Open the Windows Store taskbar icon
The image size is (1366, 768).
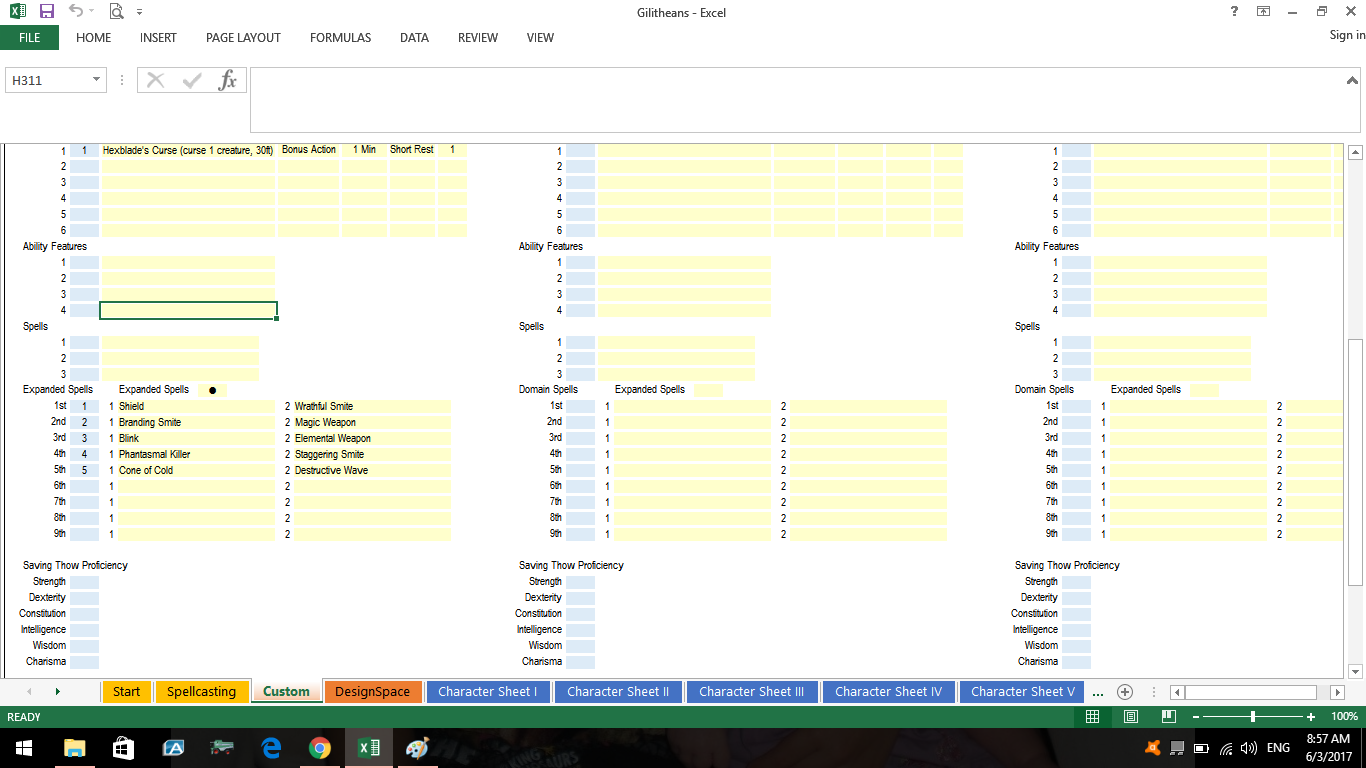[124, 748]
